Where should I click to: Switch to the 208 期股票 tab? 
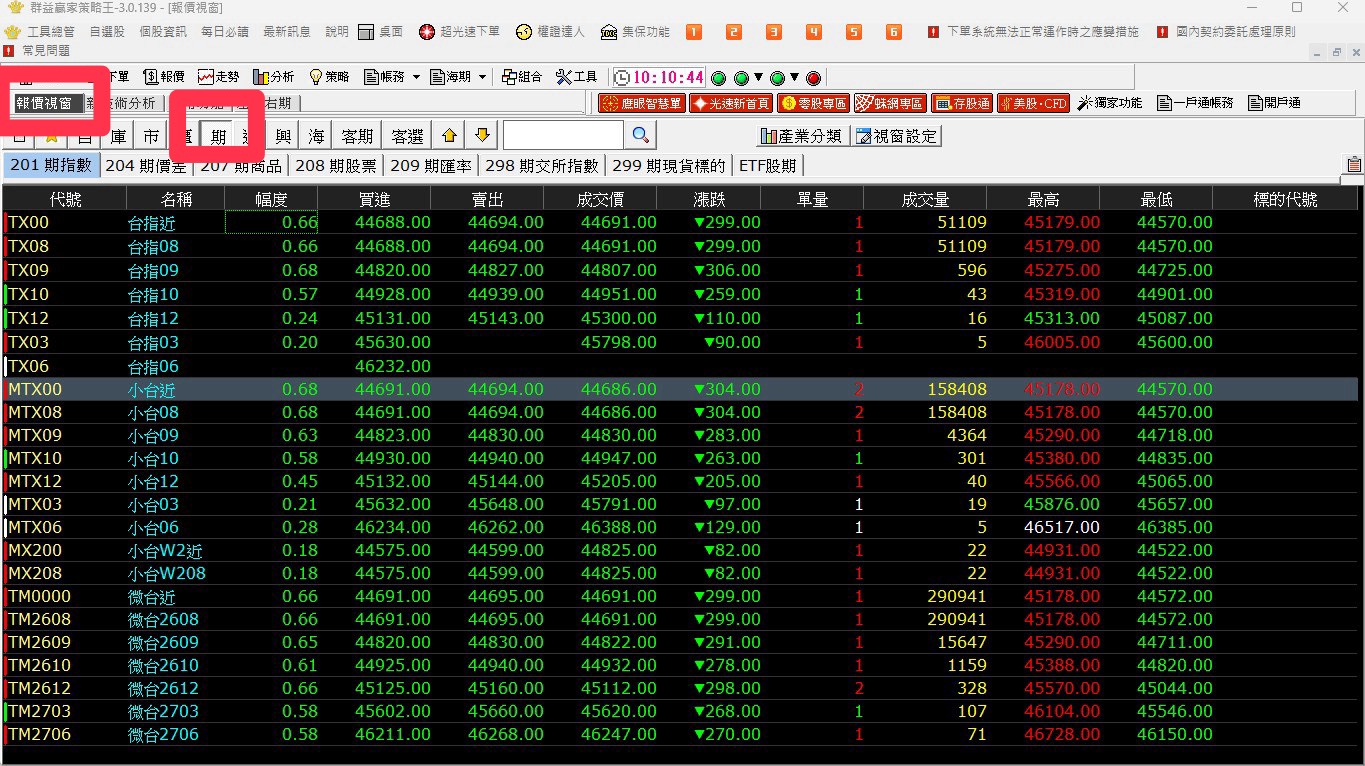[336, 166]
